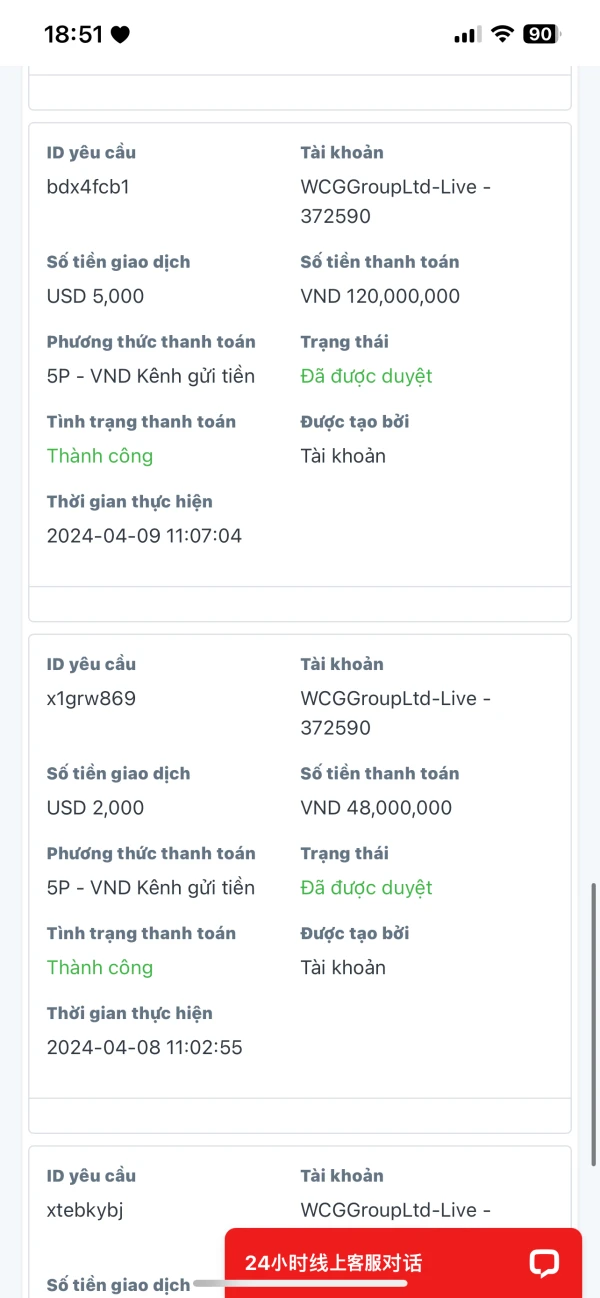The height and width of the screenshot is (1298, 600).
Task: Tap the 24小时线上客服对话 support banner
Action: point(403,1263)
